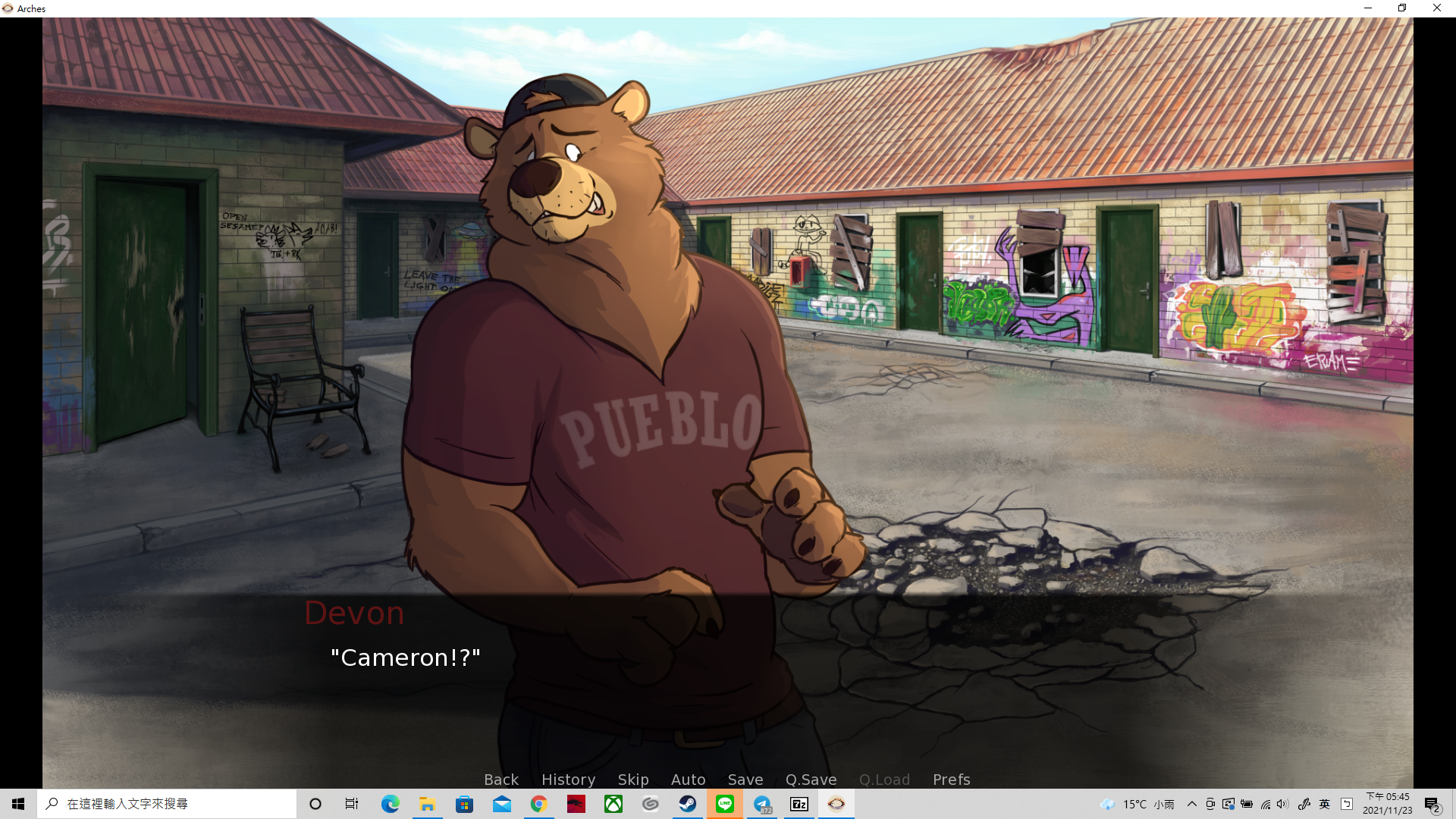The height and width of the screenshot is (819, 1456).
Task: Open the Prefs menu
Action: click(951, 779)
